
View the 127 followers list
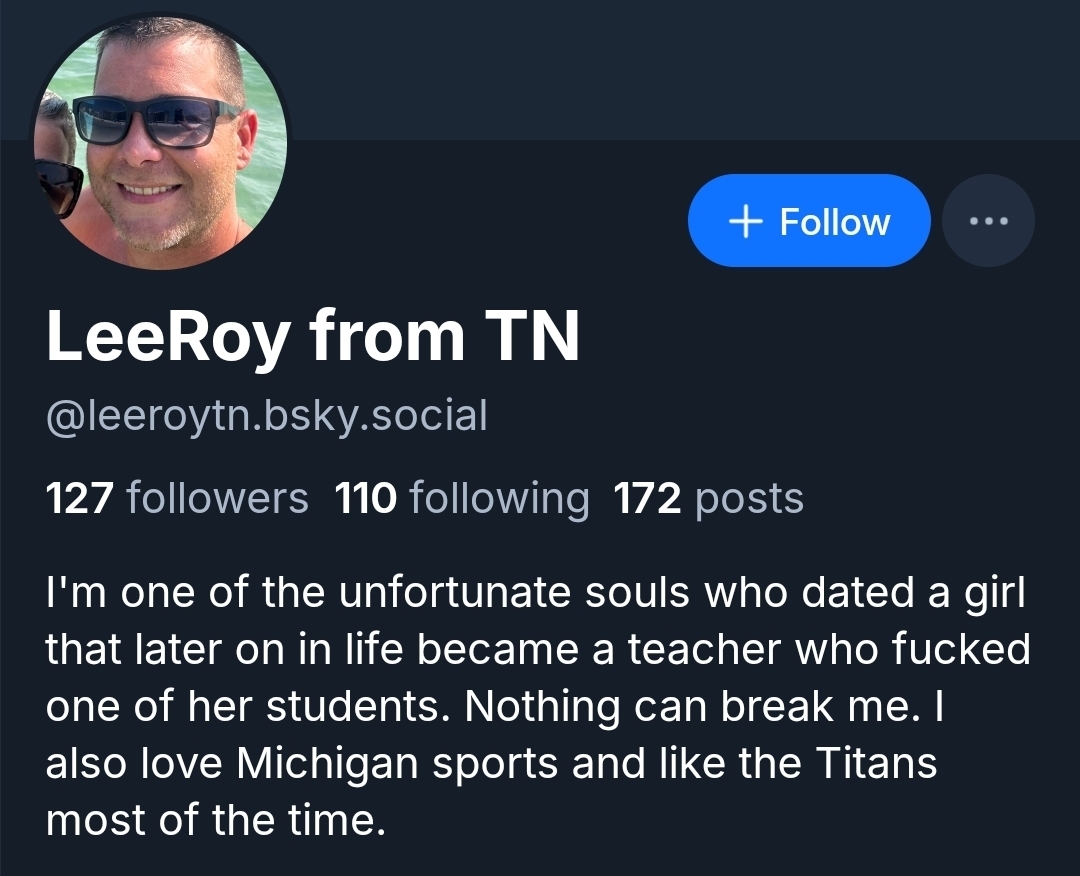coord(177,497)
